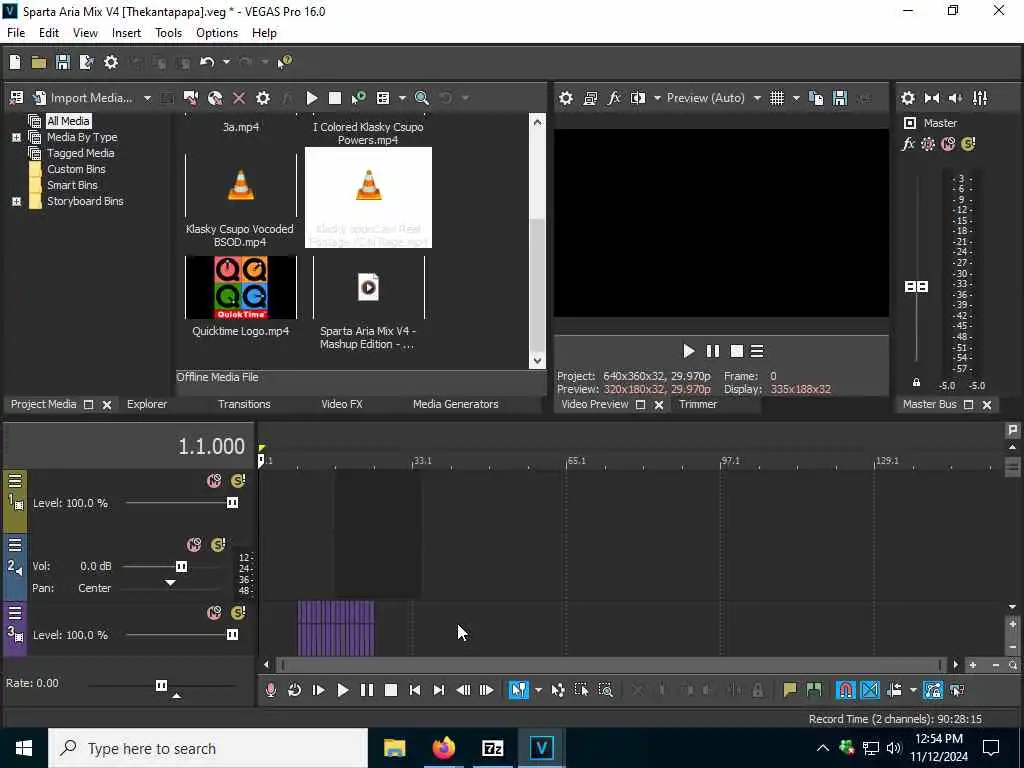Mute video track 1
Image resolution: width=1024 pixels, height=768 pixels.
pyautogui.click(x=214, y=481)
